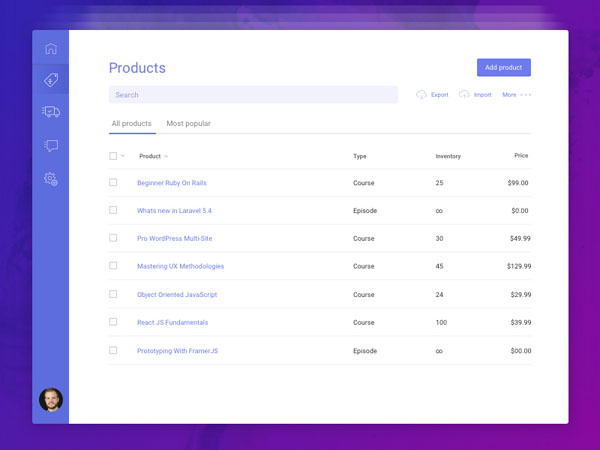Viewport: 600px width, 450px height.
Task: Open the Shipping truck icon in sidebar
Action: coord(51,112)
